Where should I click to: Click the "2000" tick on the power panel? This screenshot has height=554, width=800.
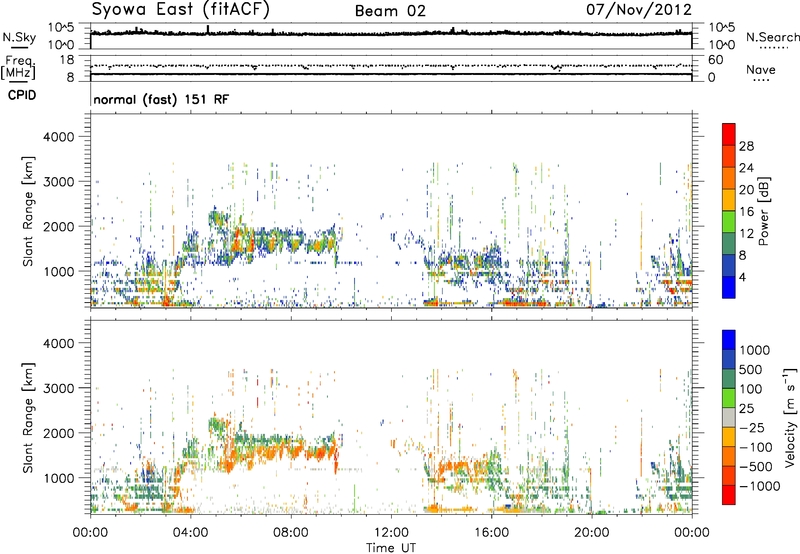(58, 226)
